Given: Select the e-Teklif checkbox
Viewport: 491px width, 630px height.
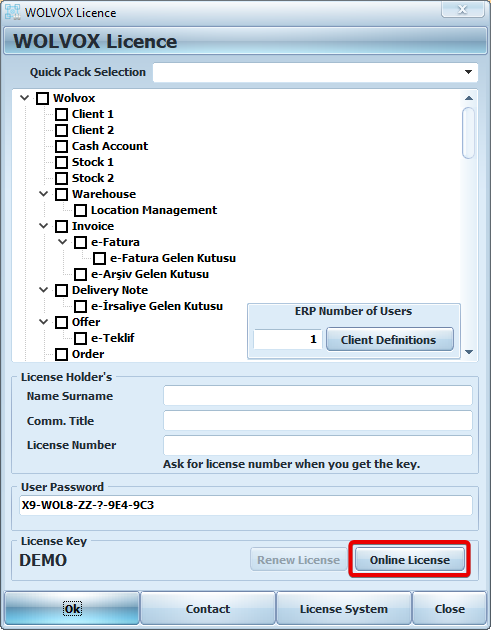Looking at the screenshot, I should tap(80, 338).
